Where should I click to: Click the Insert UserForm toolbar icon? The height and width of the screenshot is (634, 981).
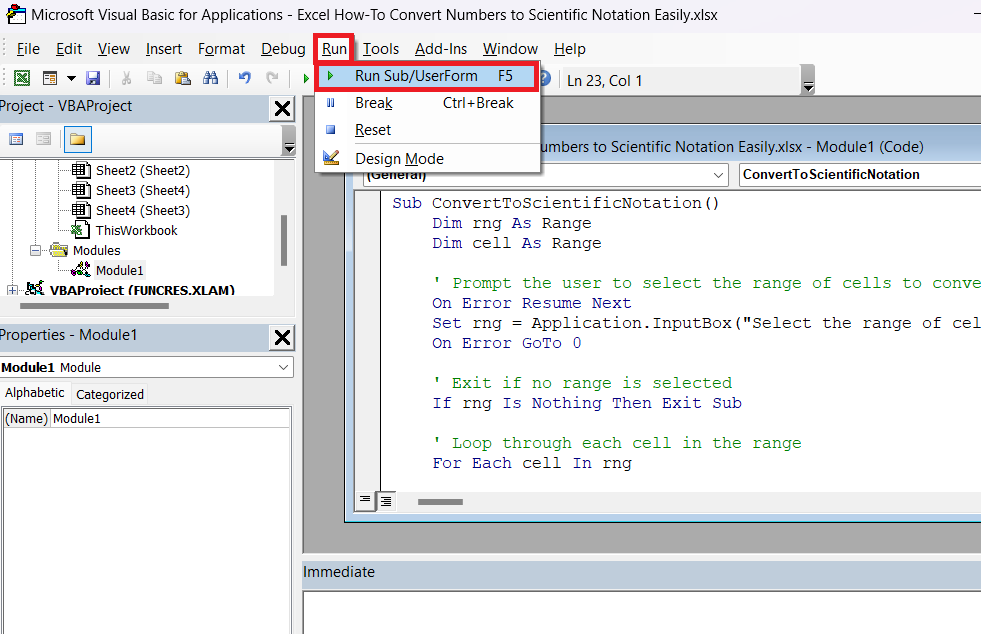point(50,78)
